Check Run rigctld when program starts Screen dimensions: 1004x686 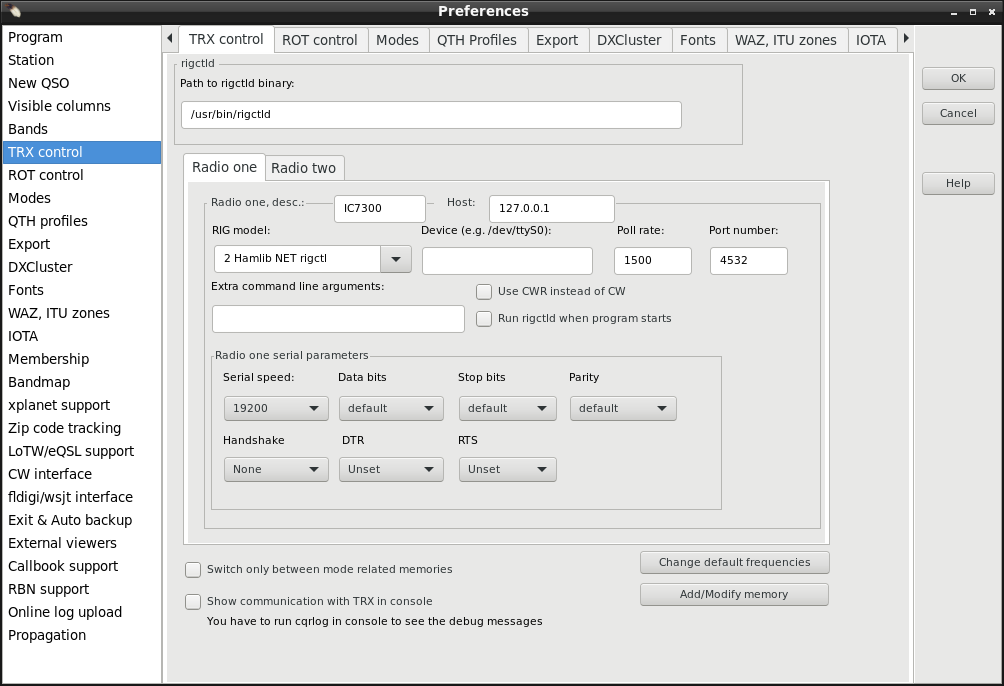(x=484, y=318)
